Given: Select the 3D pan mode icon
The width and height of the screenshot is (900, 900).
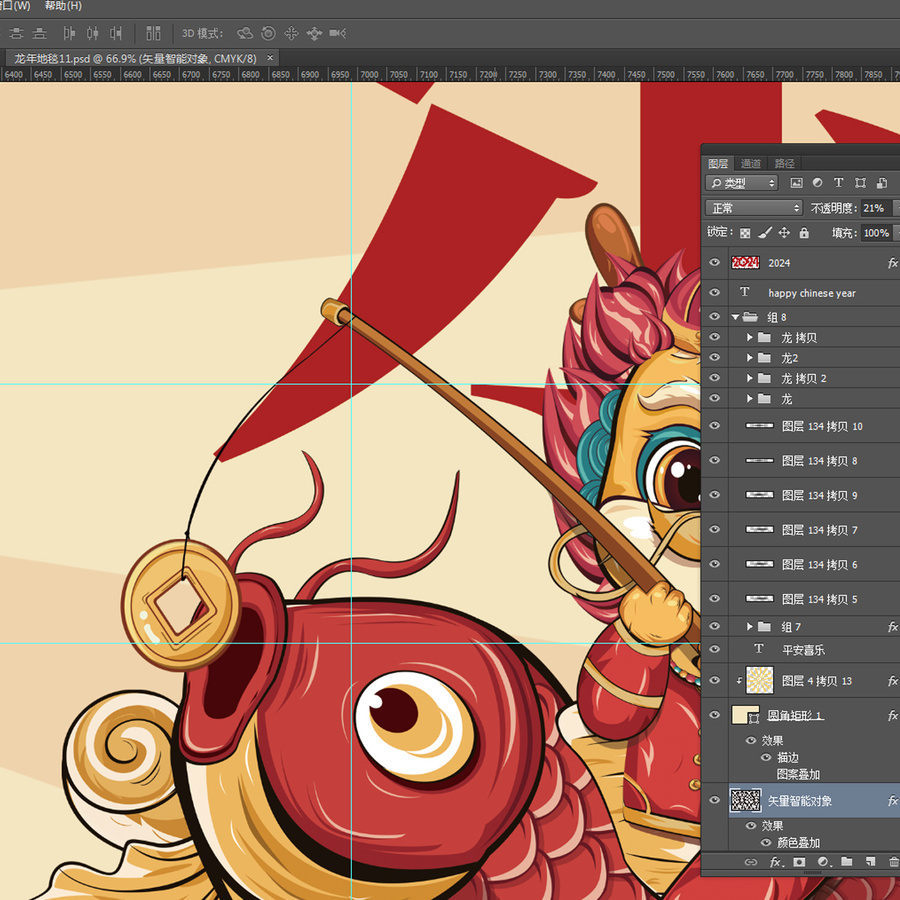Looking at the screenshot, I should pos(291,33).
